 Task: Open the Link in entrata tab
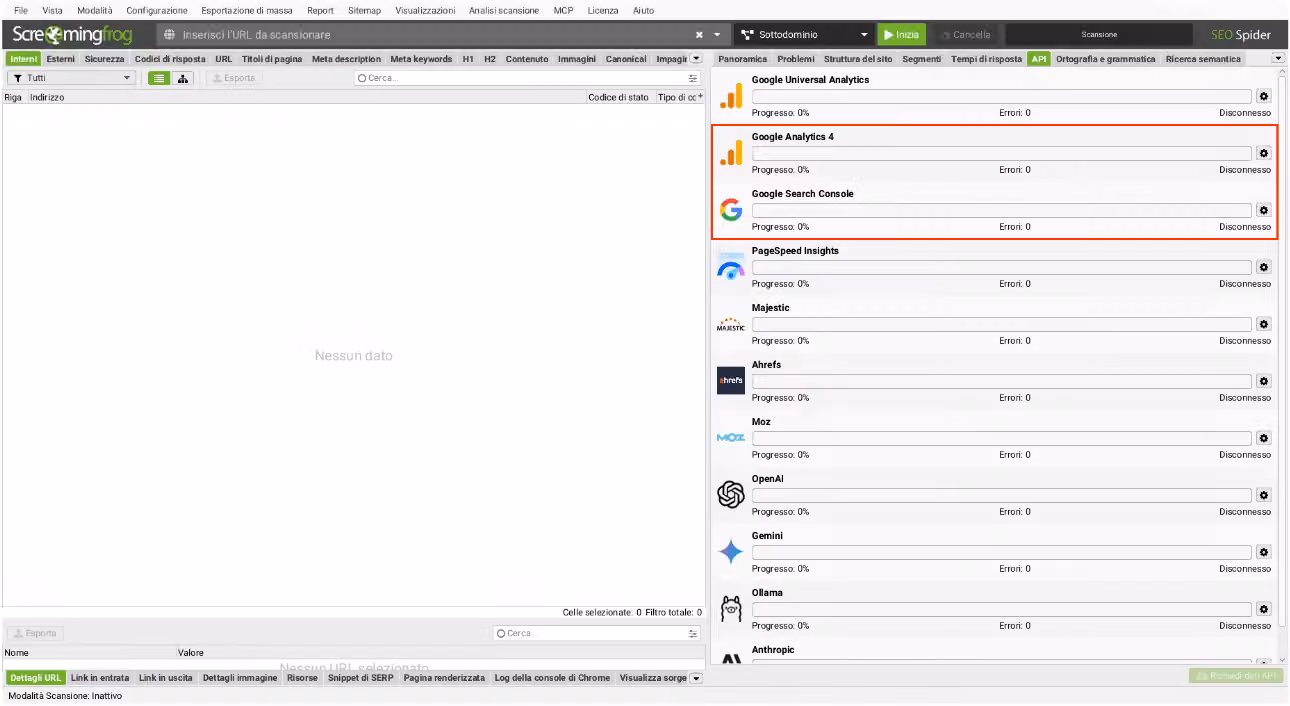[x=100, y=678]
